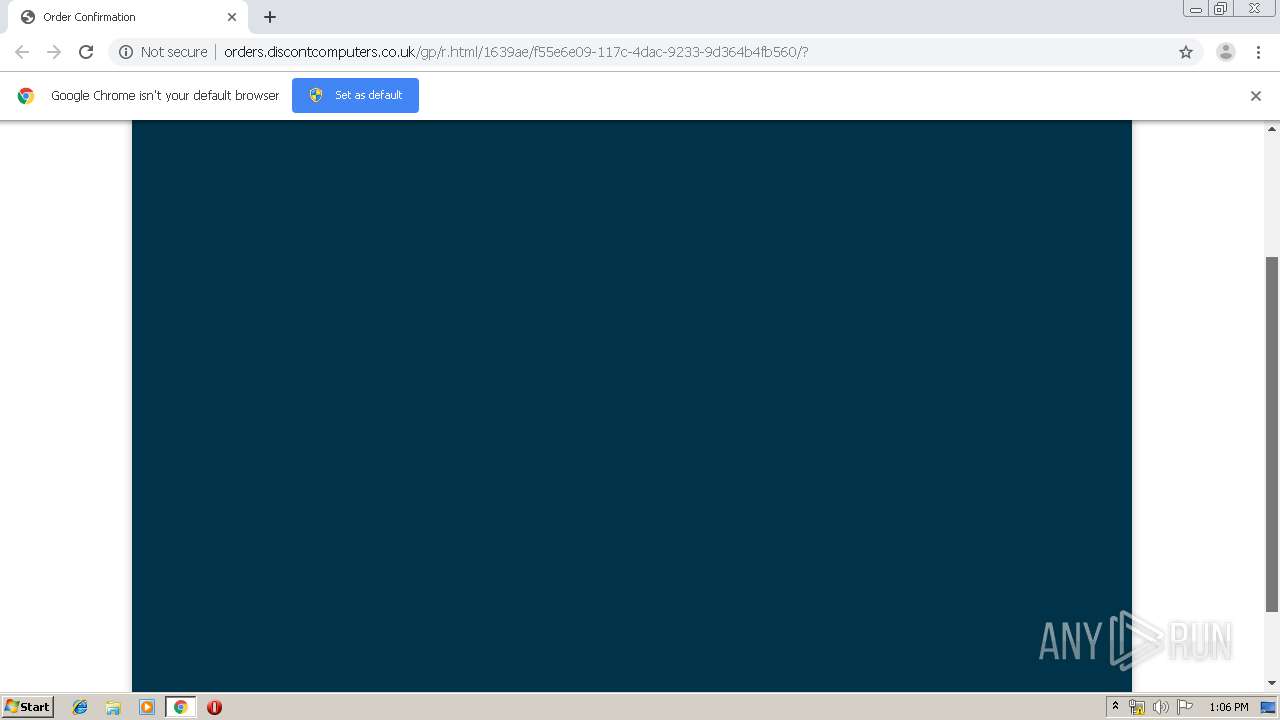Click the Chrome logo in the notification bar
The width and height of the screenshot is (1280, 720).
26,96
